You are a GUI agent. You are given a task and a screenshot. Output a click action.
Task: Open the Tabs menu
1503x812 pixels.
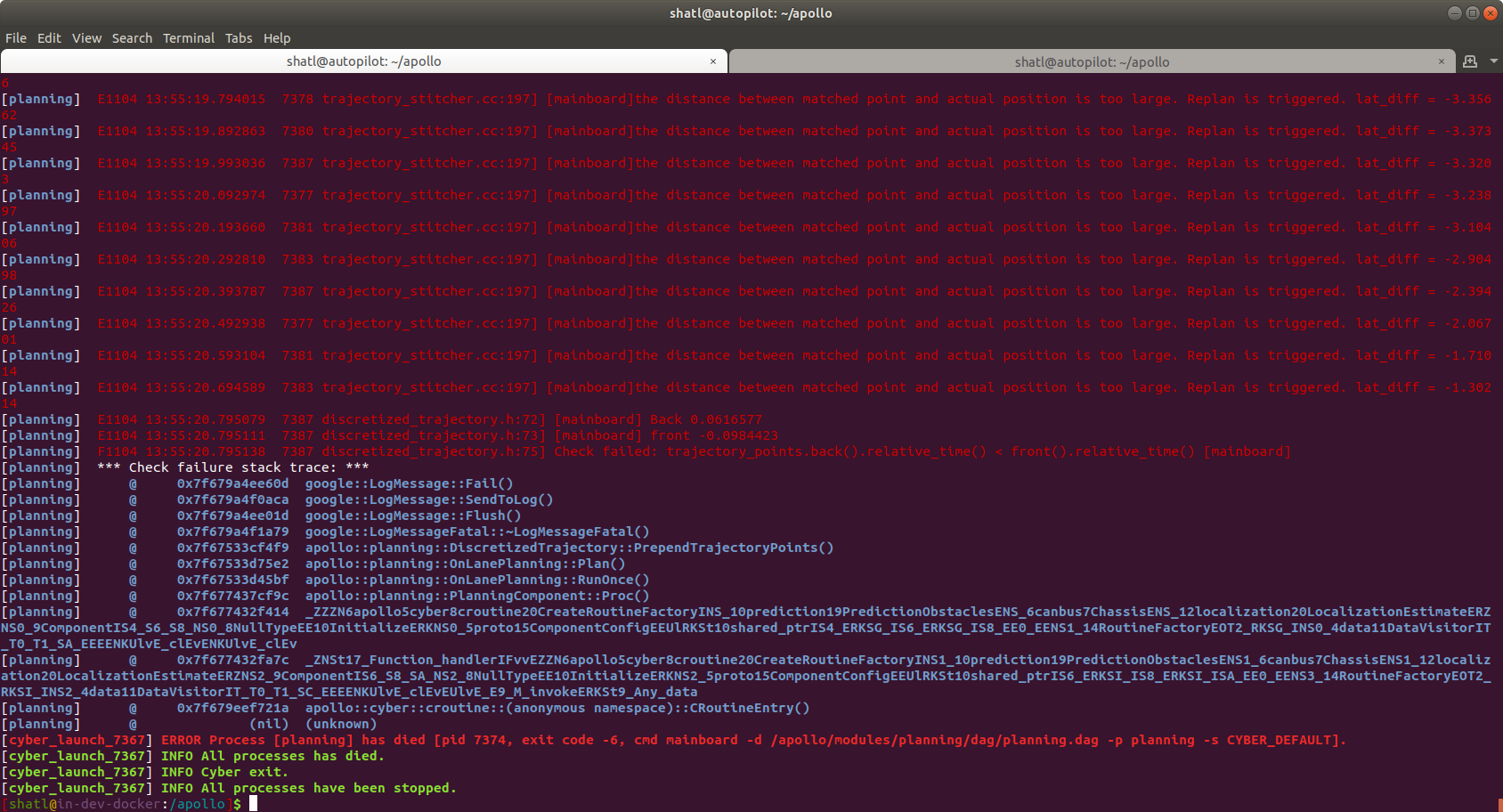click(238, 37)
